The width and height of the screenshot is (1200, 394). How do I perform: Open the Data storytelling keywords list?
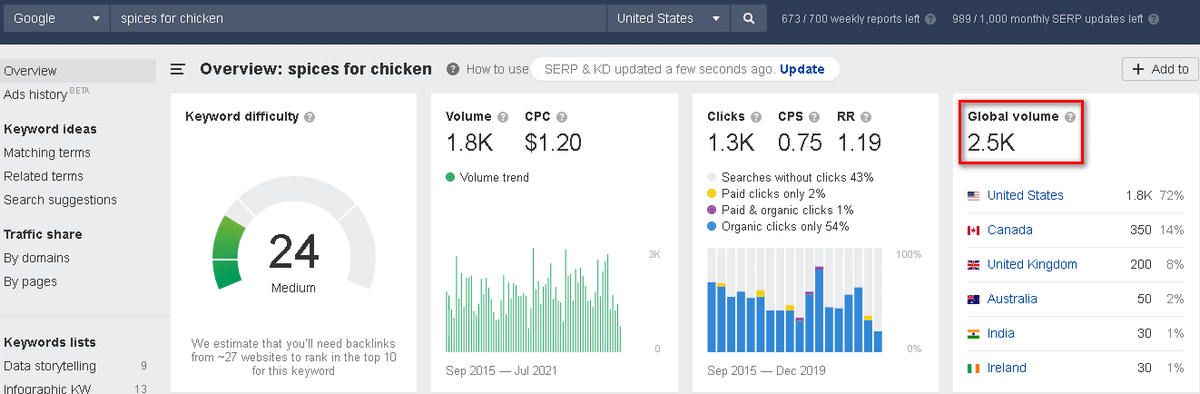coord(49,365)
